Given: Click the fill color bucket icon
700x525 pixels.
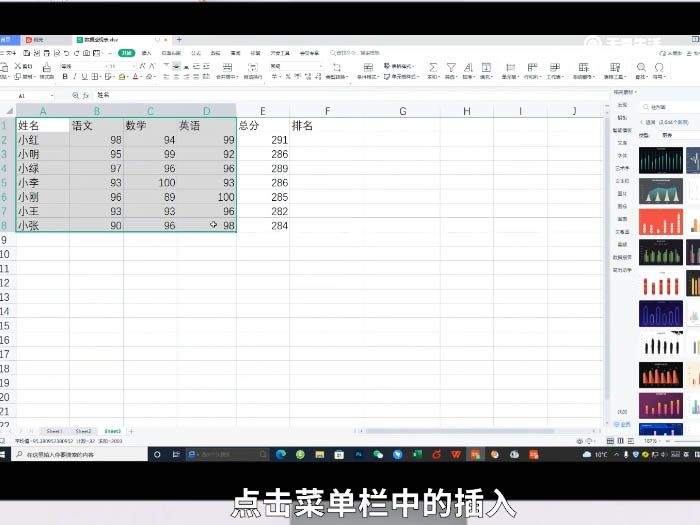Looking at the screenshot, I should [x=121, y=77].
